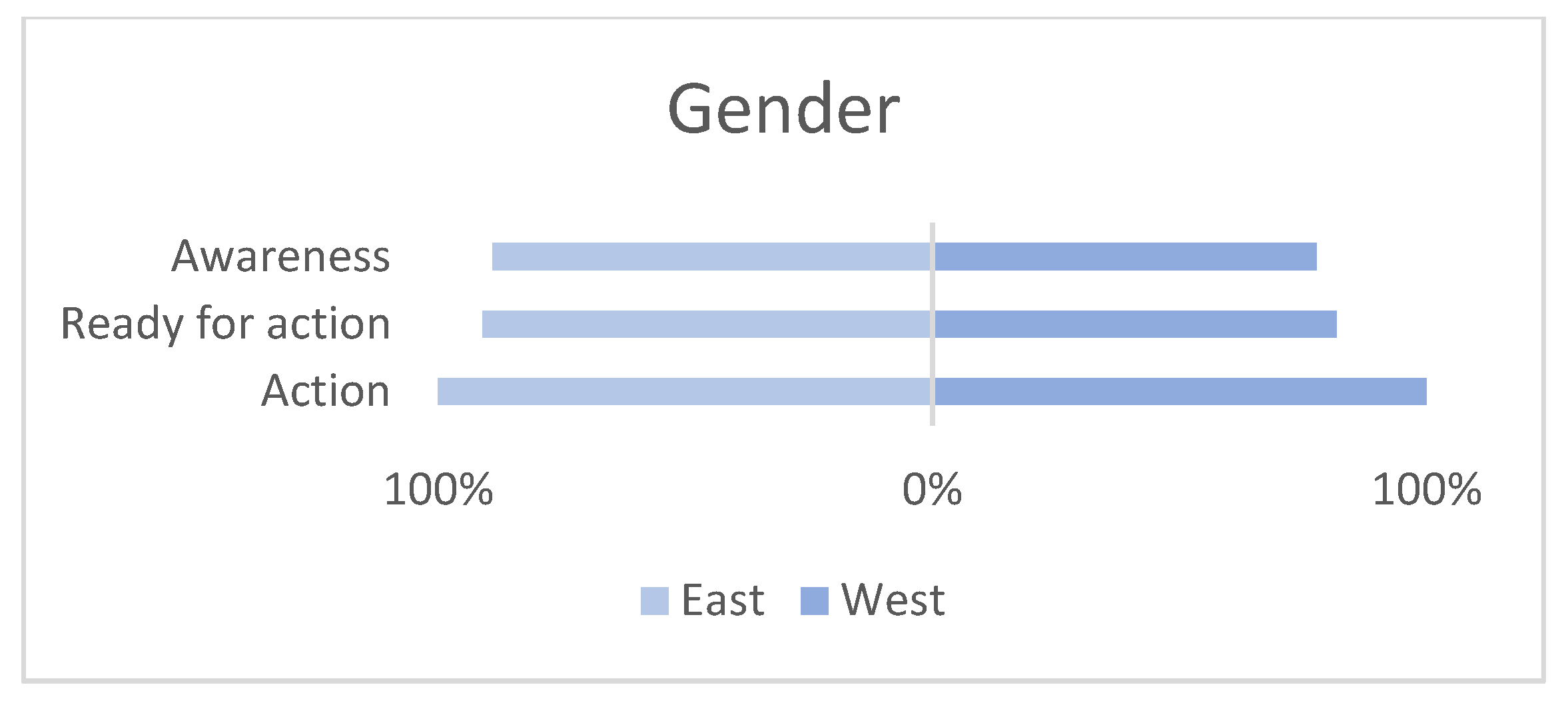Click the 0% axis label
The image size is (1568, 701).
[932, 490]
